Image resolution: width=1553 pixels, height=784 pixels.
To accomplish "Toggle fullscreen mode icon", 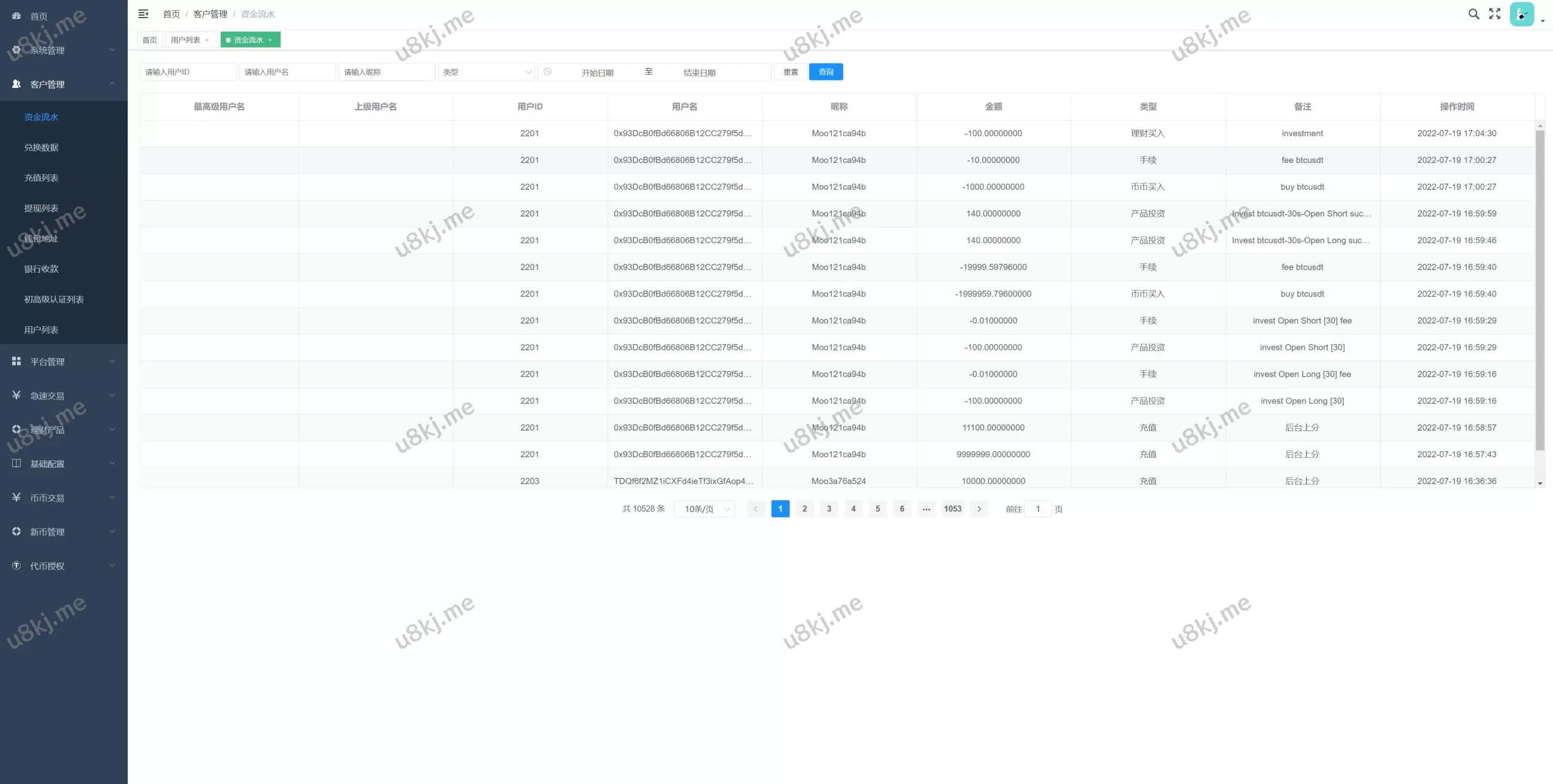I will (x=1495, y=14).
